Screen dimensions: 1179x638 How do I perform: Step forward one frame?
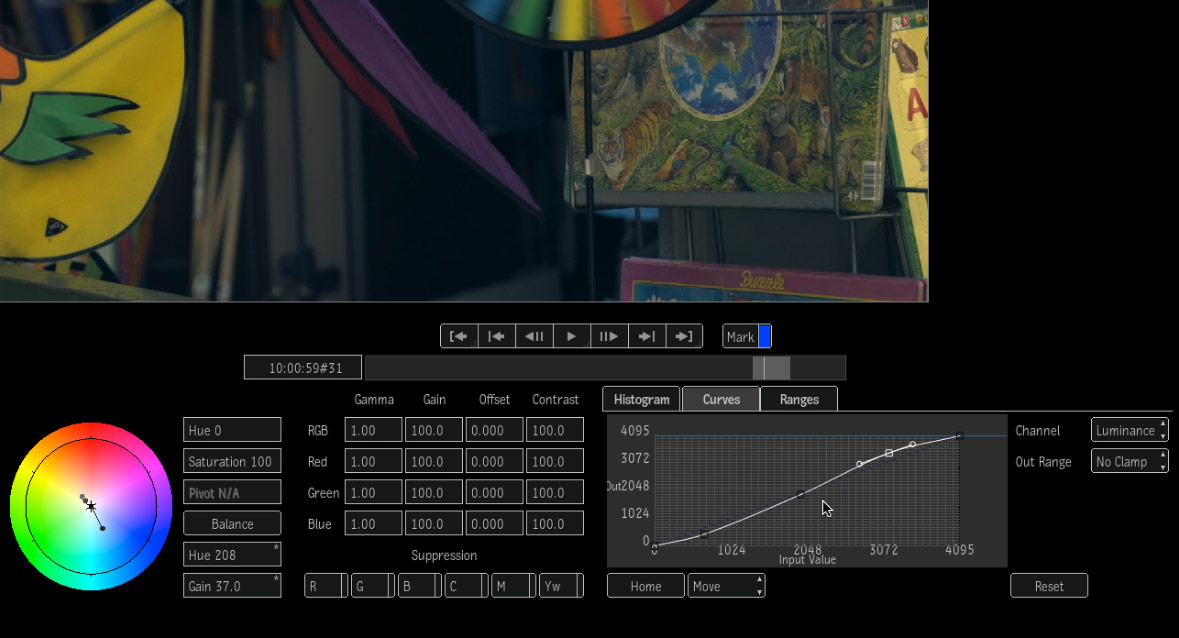[609, 336]
